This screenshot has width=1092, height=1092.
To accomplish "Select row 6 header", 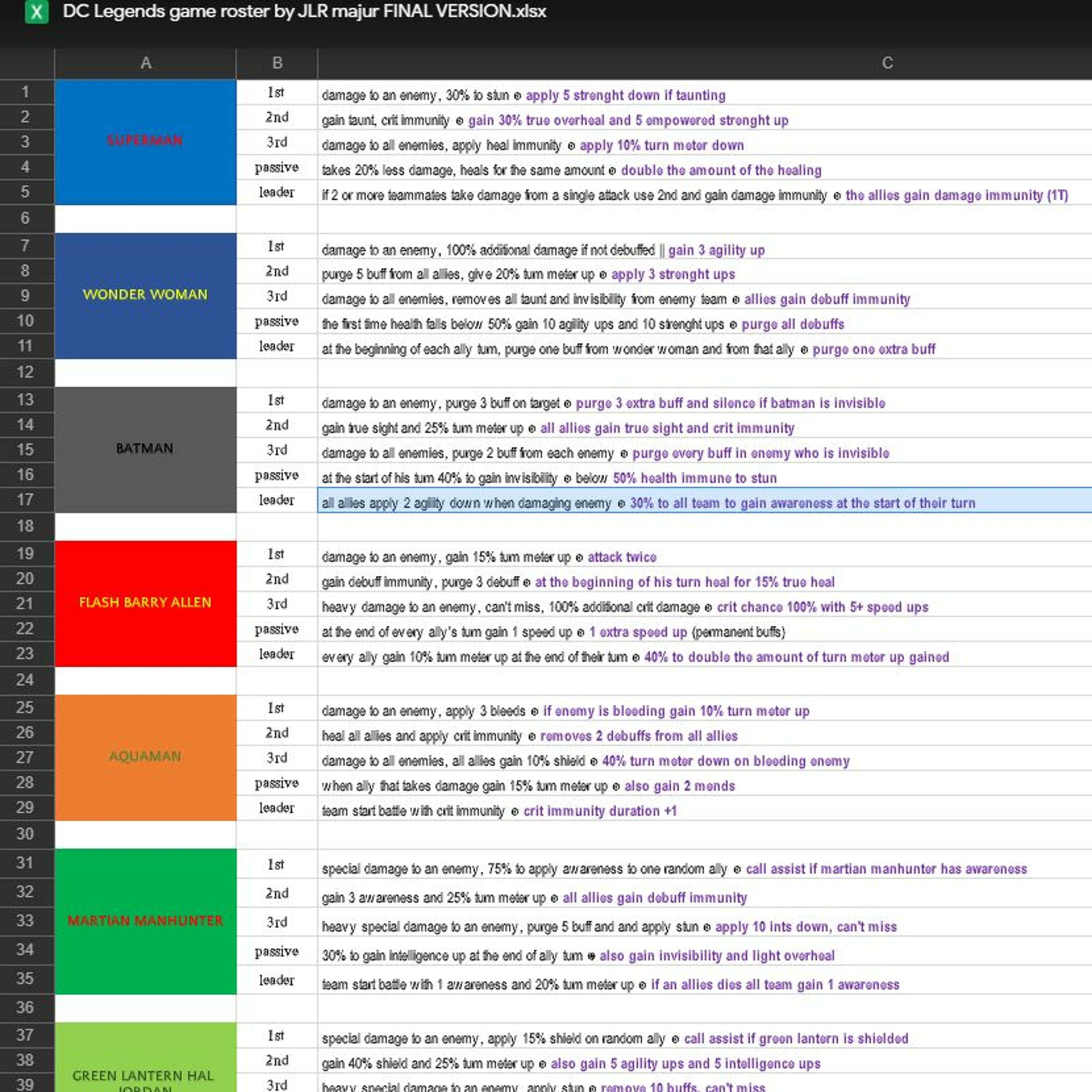I will coord(27,219).
